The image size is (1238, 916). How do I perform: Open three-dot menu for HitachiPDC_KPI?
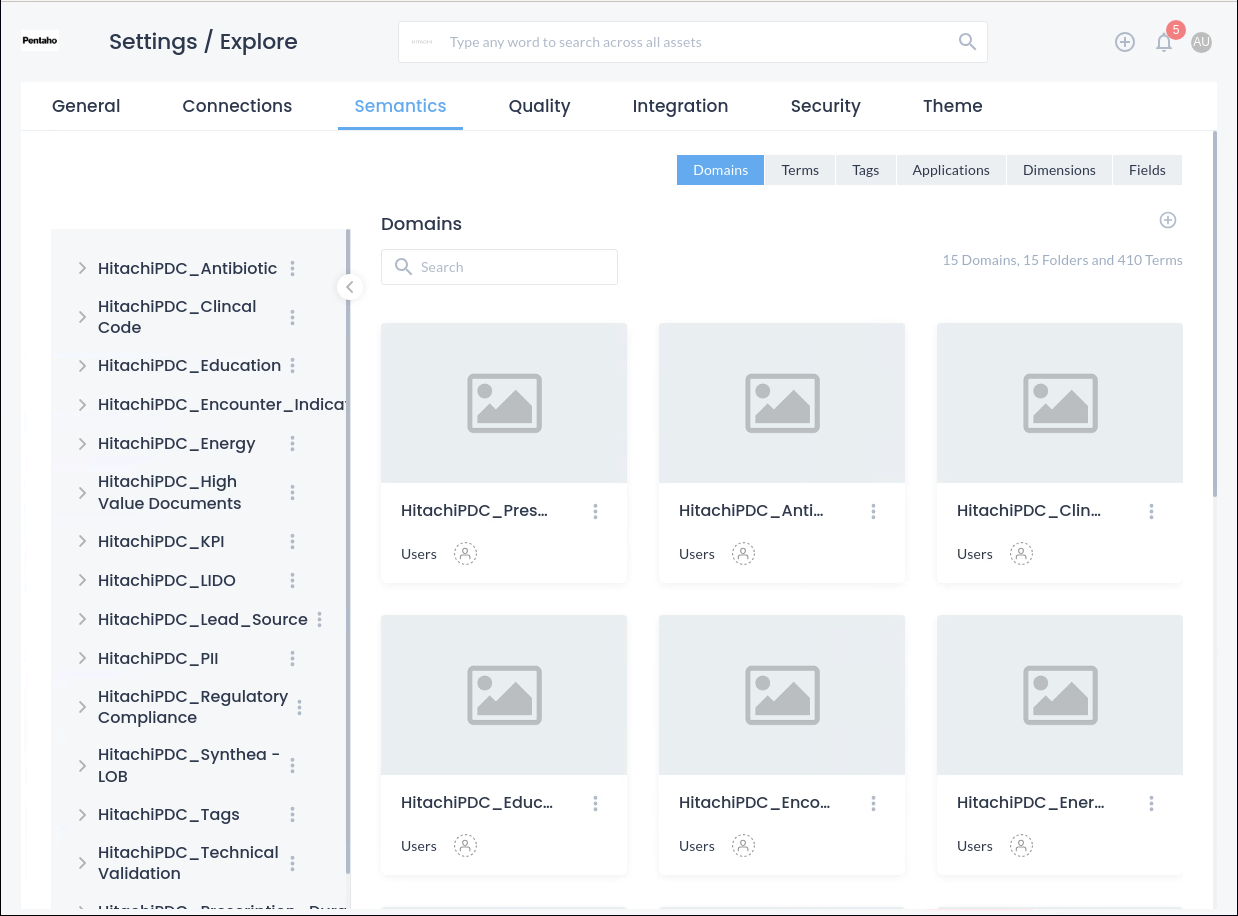[292, 541]
